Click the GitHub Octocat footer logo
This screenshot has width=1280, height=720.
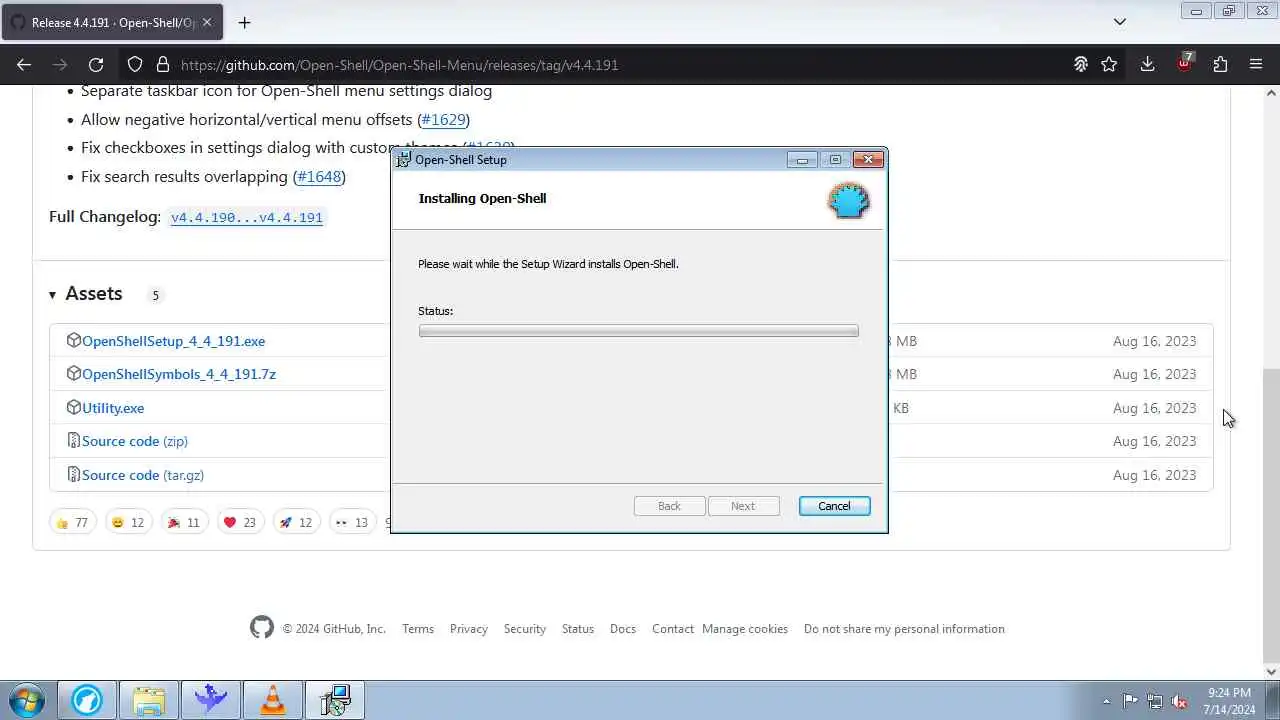(x=262, y=628)
